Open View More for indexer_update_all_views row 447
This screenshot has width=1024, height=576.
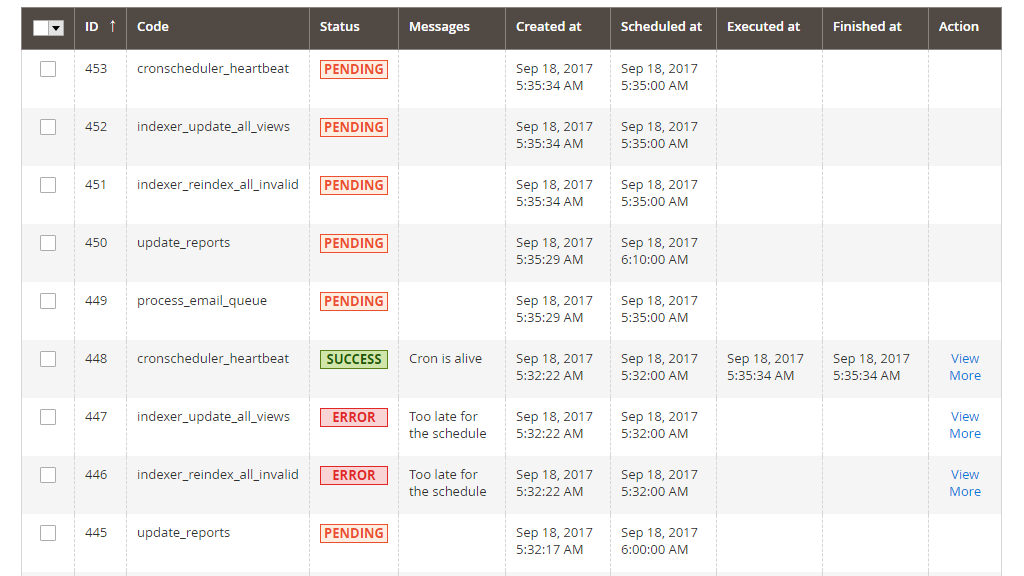(964, 425)
